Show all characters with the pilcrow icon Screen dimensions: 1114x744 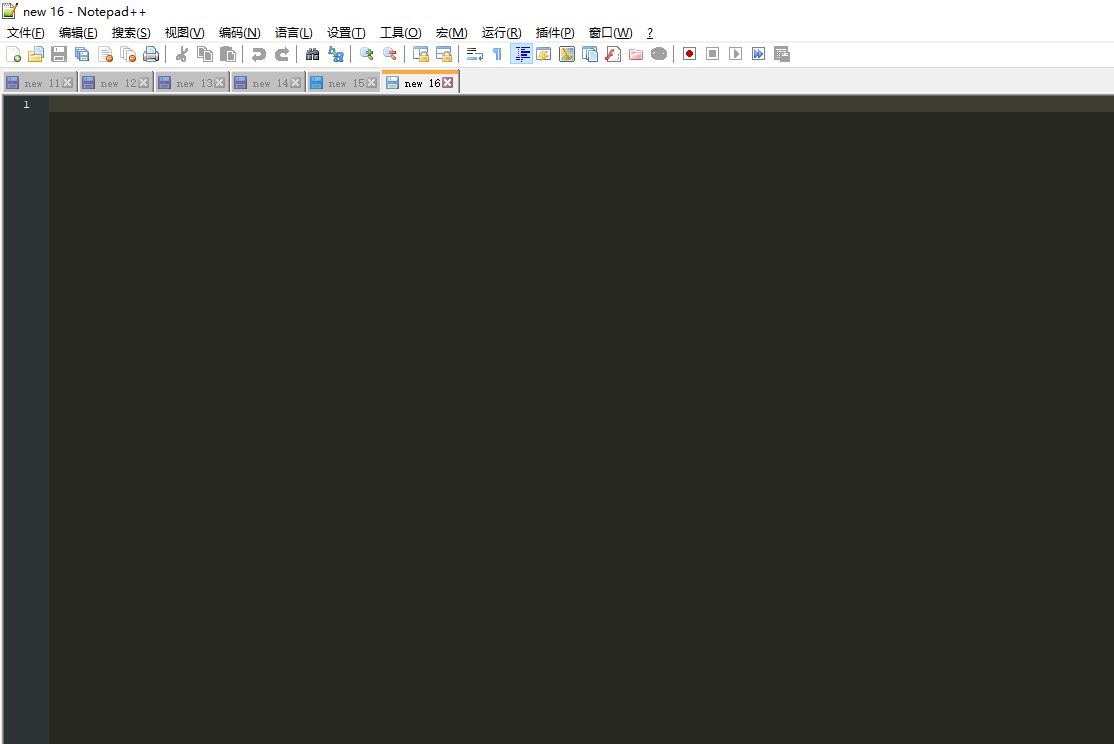coord(497,54)
